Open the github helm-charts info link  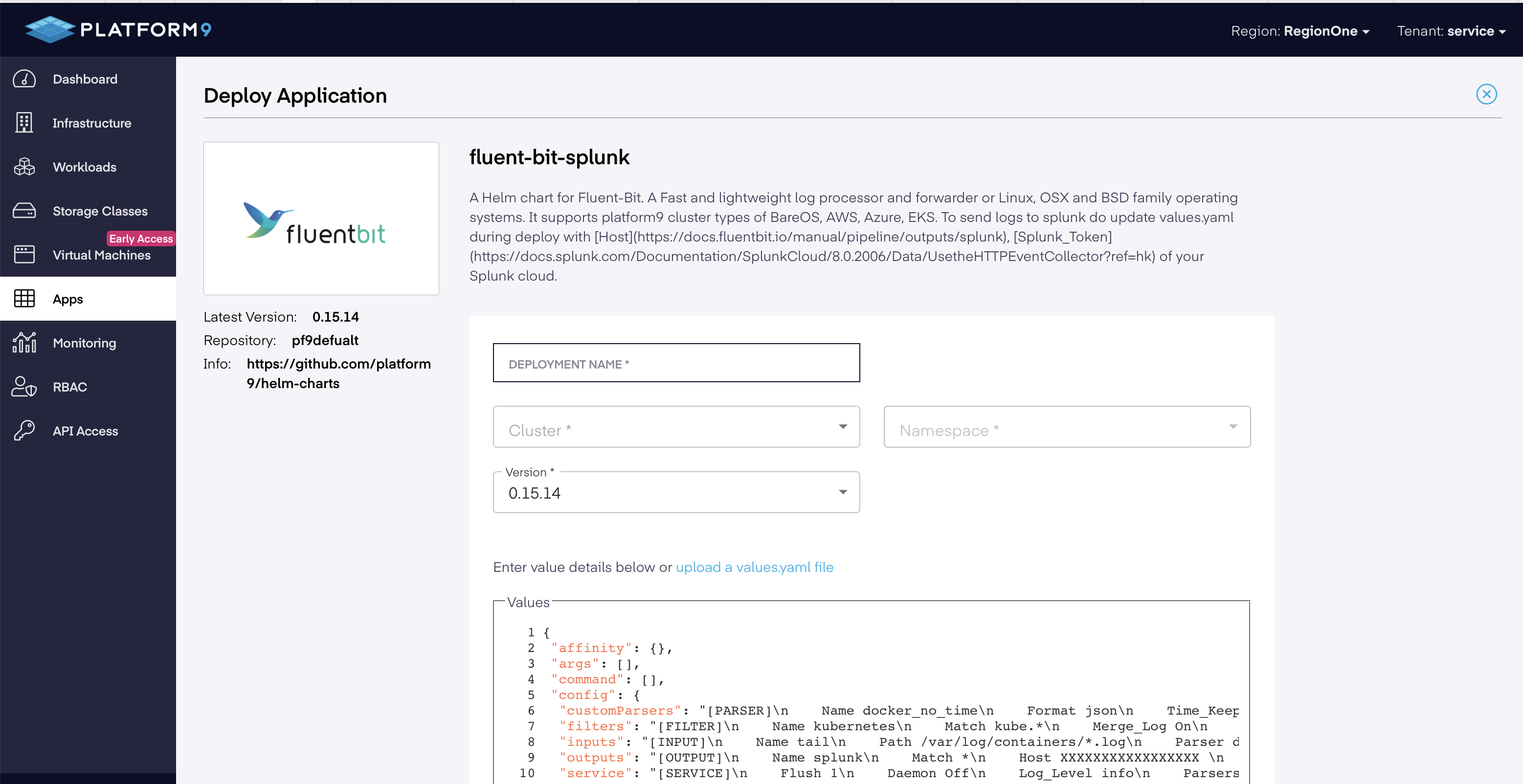[x=338, y=373]
